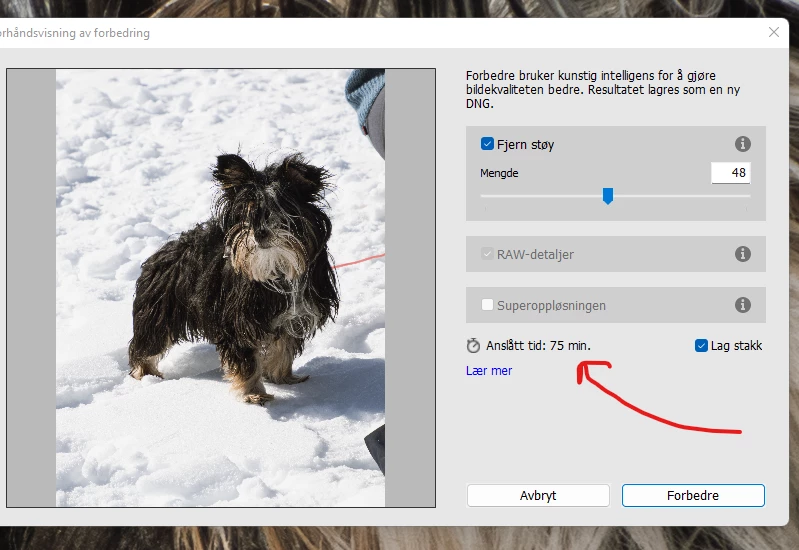The width and height of the screenshot is (799, 550).
Task: Open the Lær mer link
Action: point(489,371)
